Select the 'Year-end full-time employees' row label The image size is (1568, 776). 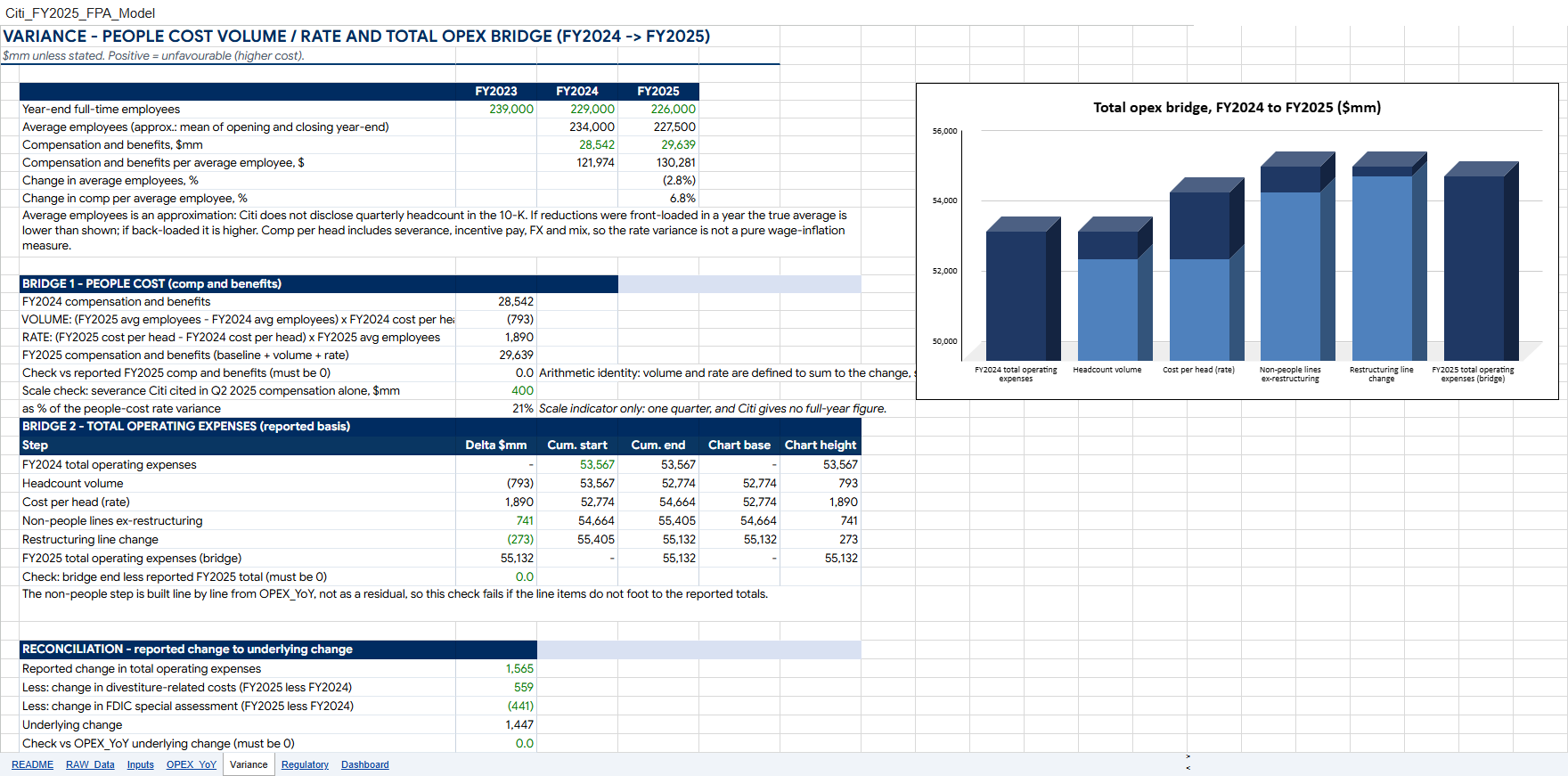(101, 109)
